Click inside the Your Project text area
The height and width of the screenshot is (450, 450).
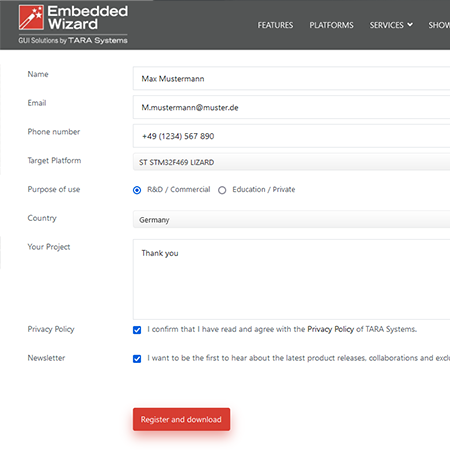(x=291, y=279)
